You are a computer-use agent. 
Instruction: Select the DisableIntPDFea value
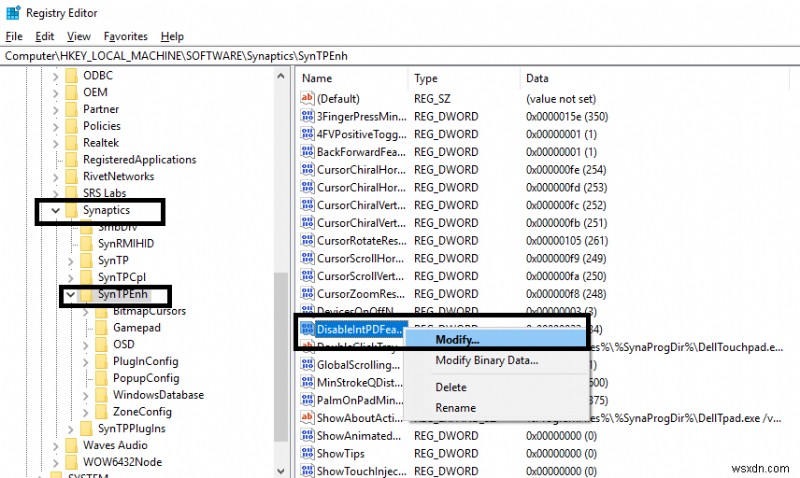point(359,329)
